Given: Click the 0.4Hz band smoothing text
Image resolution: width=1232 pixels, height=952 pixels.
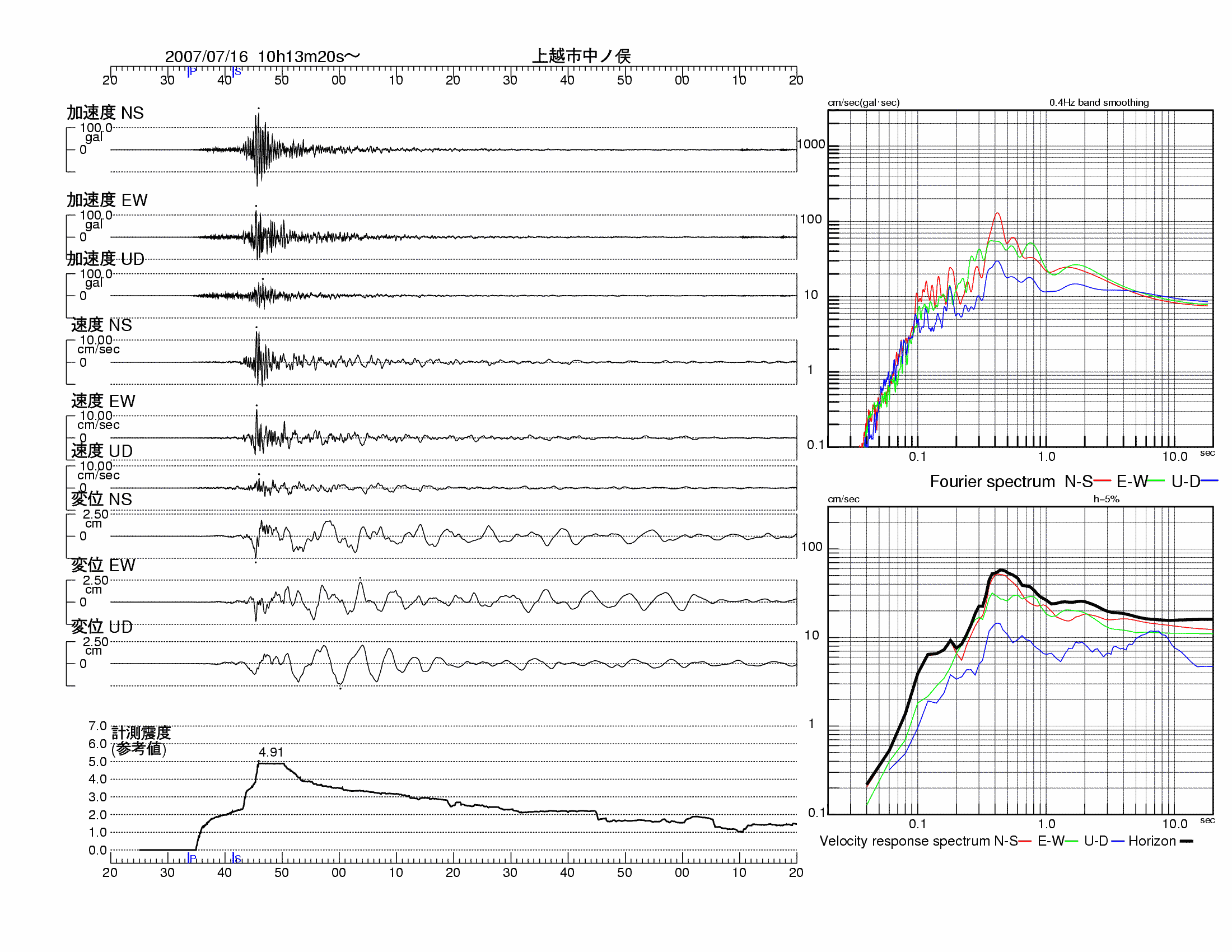Looking at the screenshot, I should click(1098, 102).
